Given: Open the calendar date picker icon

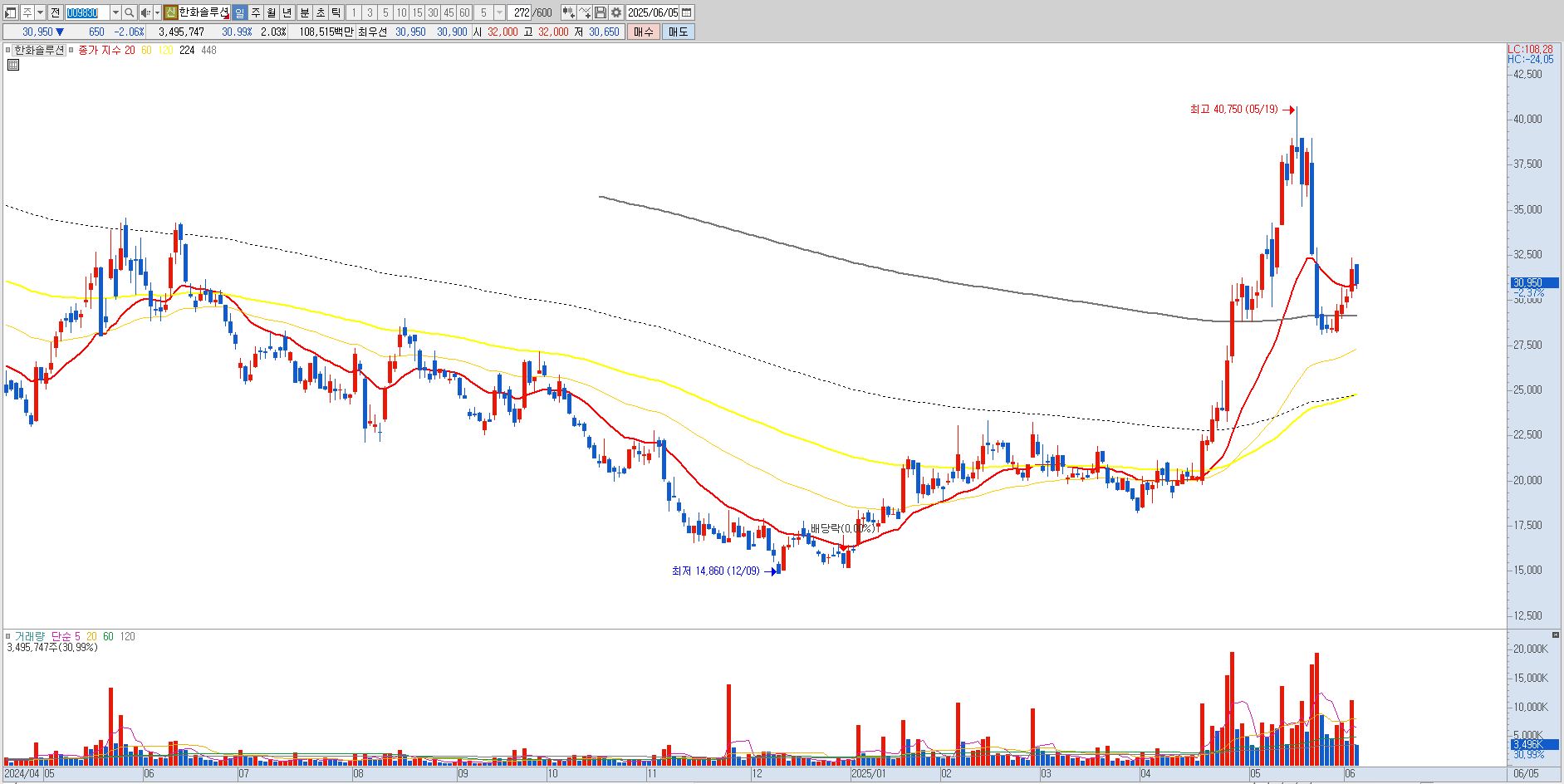Looking at the screenshot, I should click(686, 12).
